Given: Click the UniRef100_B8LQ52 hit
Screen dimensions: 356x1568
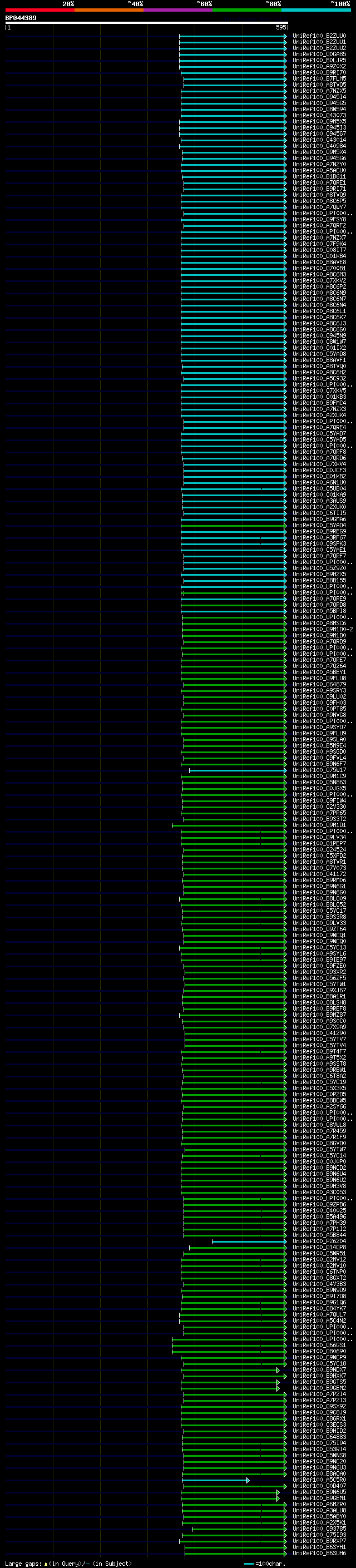Looking at the screenshot, I should [319, 904].
